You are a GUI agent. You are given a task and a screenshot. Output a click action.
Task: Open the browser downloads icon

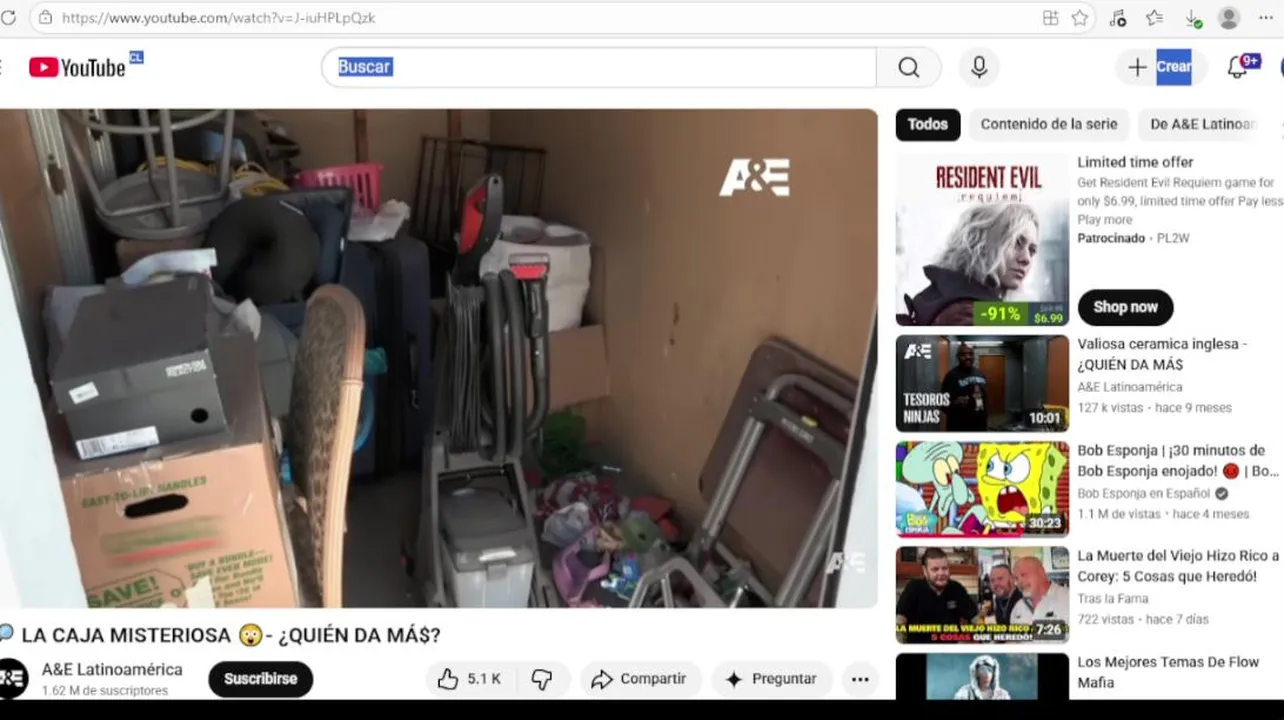coord(1192,18)
